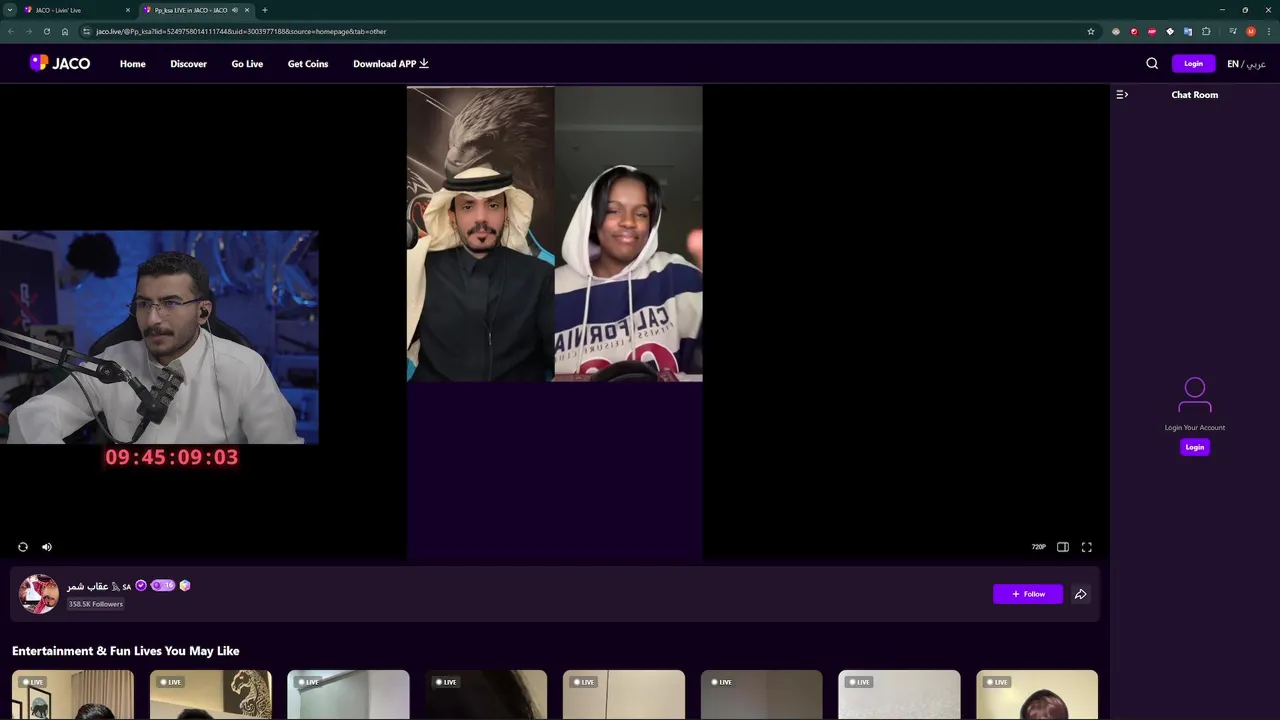This screenshot has height=720, width=1280.
Task: Go back in browser history
Action: coord(11,31)
